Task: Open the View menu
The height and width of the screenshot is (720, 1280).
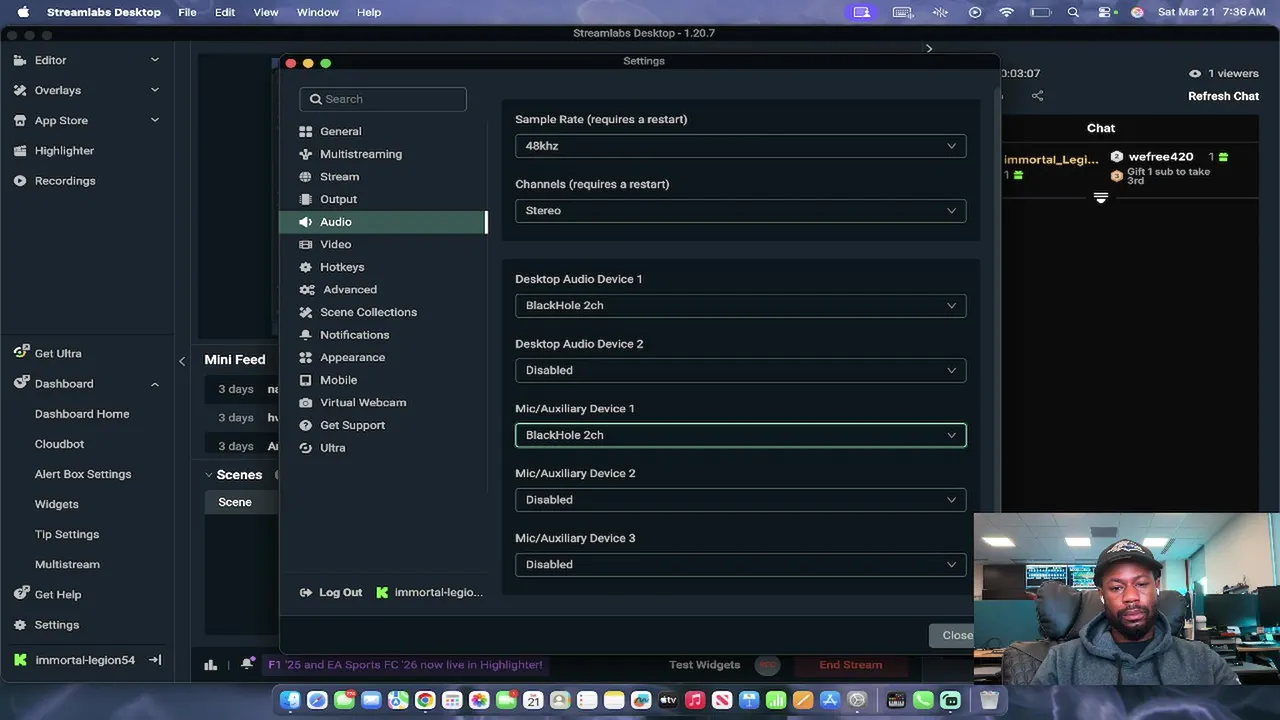Action: pyautogui.click(x=266, y=12)
